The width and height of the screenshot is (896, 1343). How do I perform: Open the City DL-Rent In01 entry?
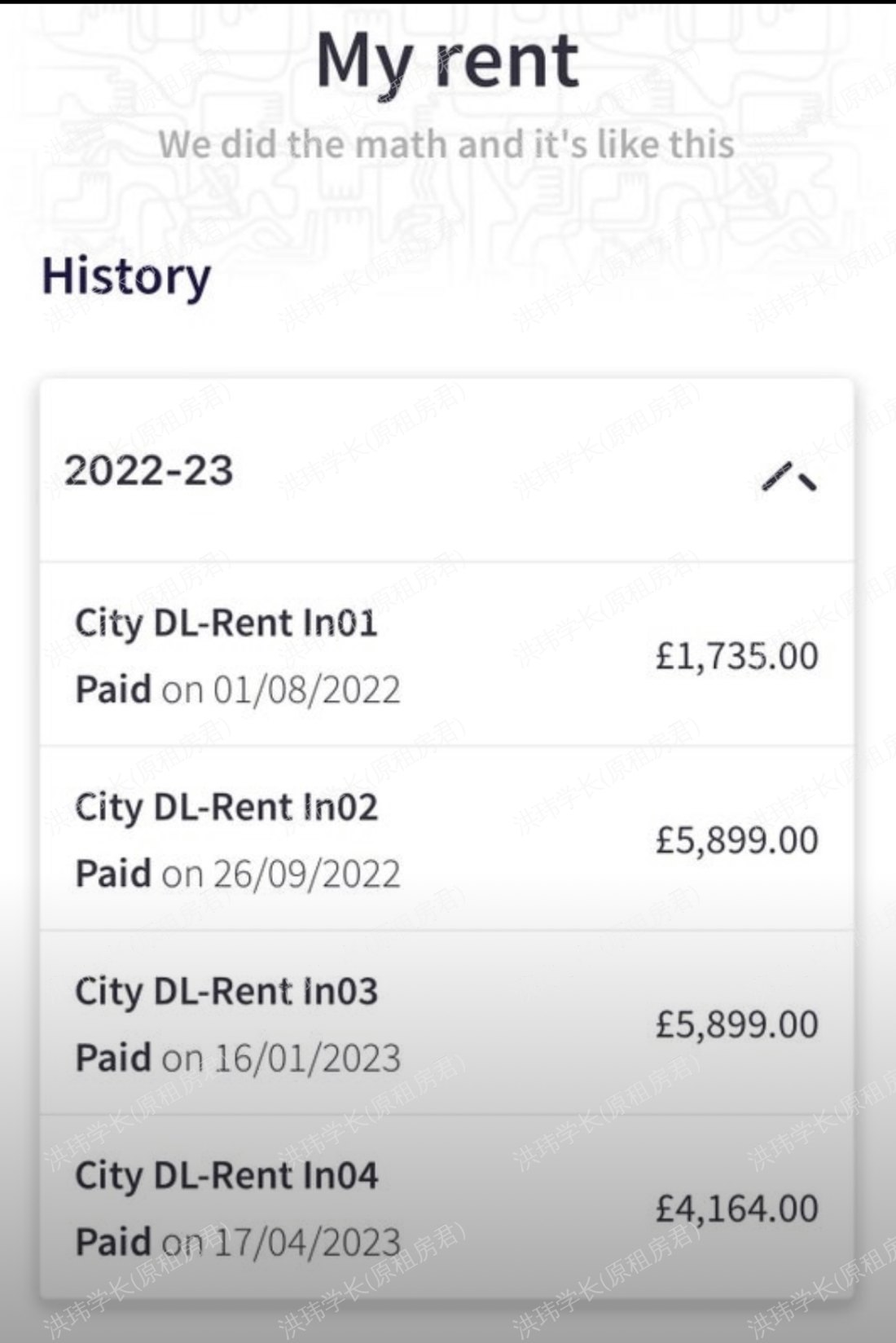pos(226,623)
